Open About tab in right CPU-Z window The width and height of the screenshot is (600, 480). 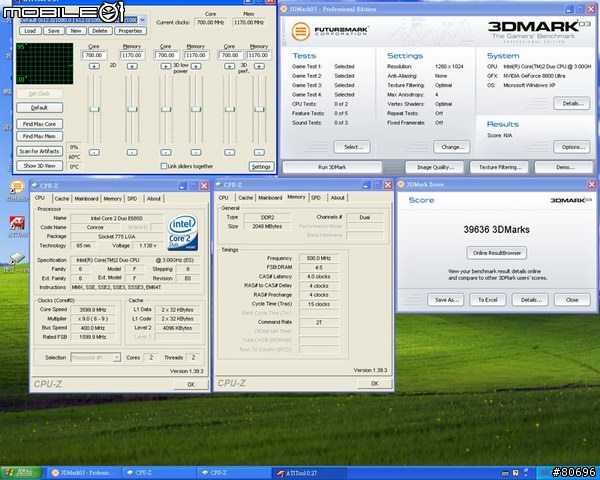click(x=338, y=198)
